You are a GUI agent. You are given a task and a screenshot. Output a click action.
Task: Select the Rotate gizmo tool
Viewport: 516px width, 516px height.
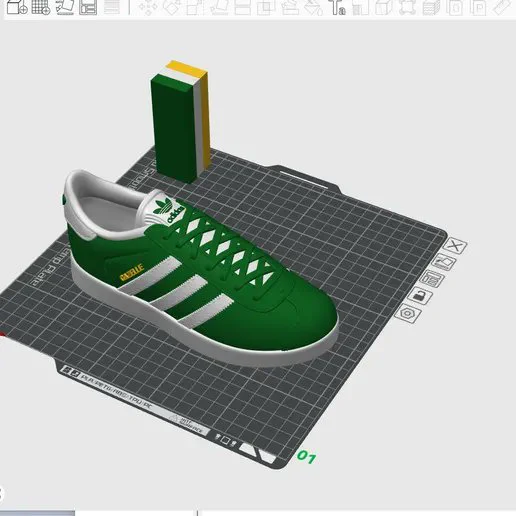pyautogui.click(x=172, y=8)
